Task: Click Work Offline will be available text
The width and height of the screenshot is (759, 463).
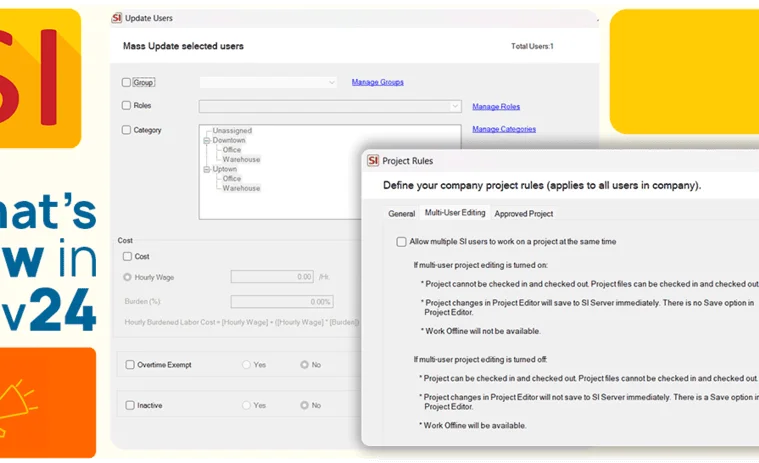Action: tap(472, 426)
